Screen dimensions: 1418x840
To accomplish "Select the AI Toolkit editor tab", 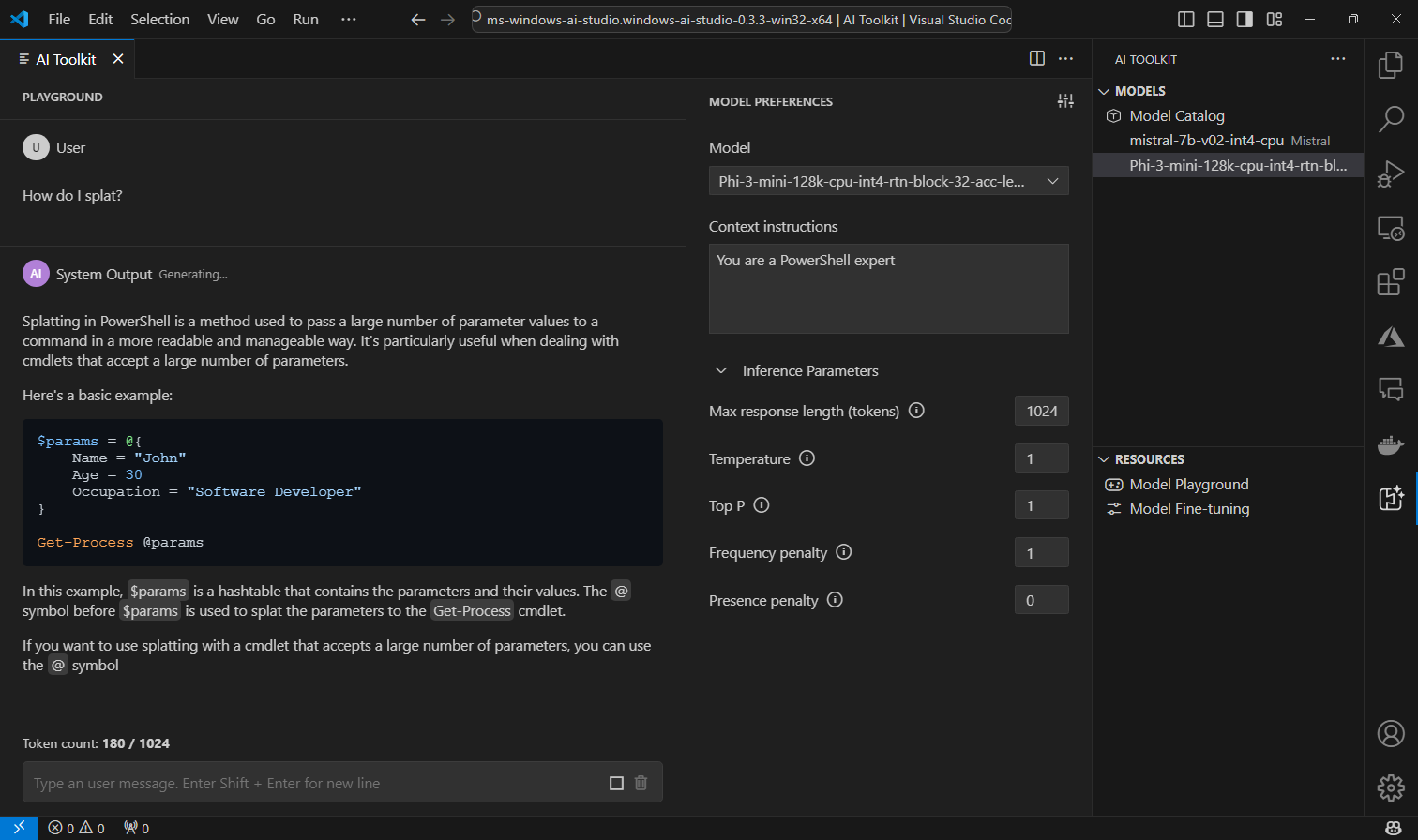I will point(66,59).
